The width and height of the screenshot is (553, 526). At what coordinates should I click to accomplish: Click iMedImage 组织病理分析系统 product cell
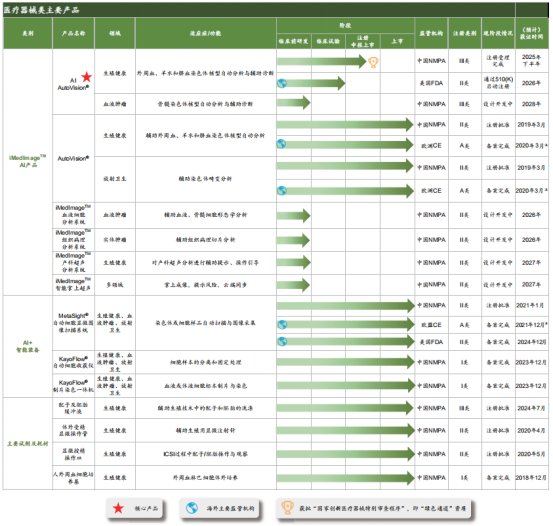(73, 240)
